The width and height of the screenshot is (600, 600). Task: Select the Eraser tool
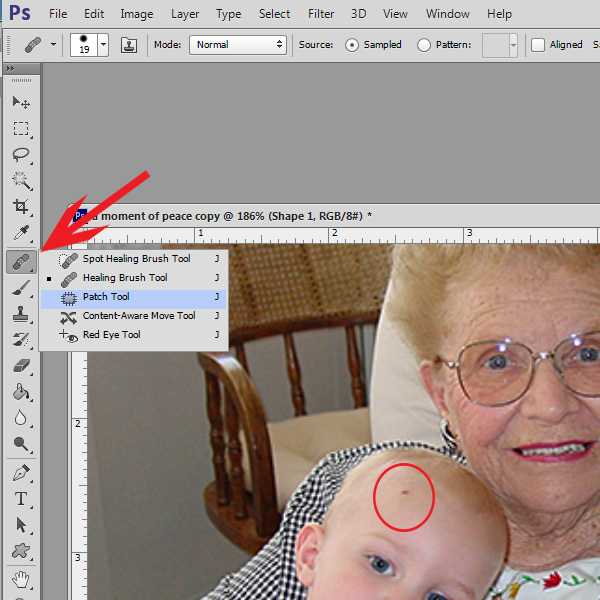(21, 366)
